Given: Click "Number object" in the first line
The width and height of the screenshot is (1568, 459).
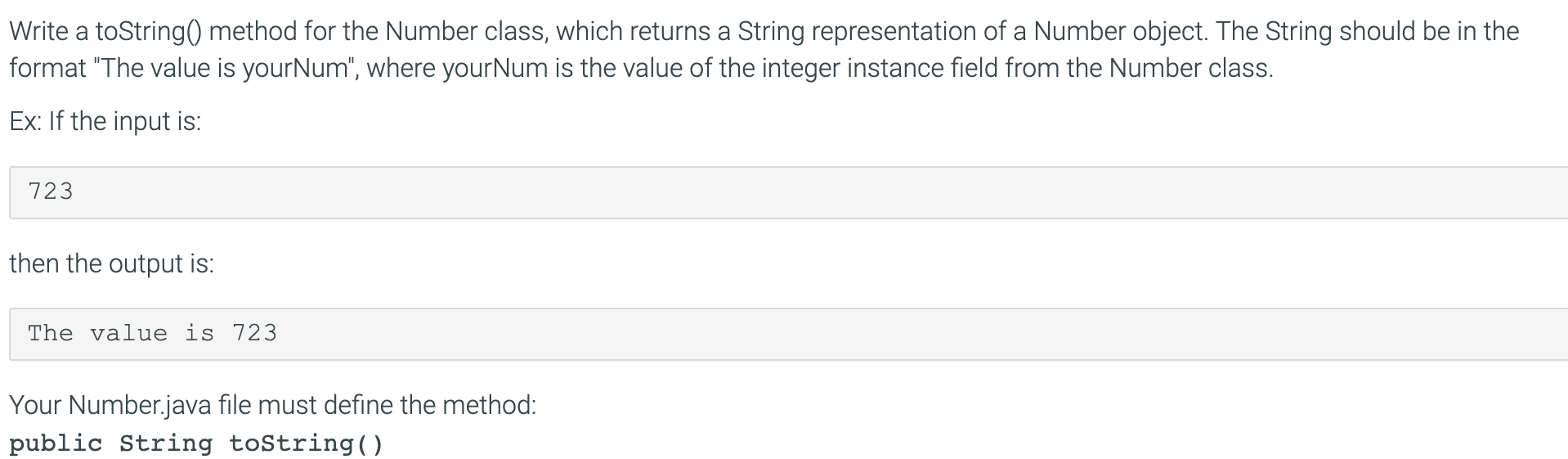Looking at the screenshot, I should (x=1120, y=31).
